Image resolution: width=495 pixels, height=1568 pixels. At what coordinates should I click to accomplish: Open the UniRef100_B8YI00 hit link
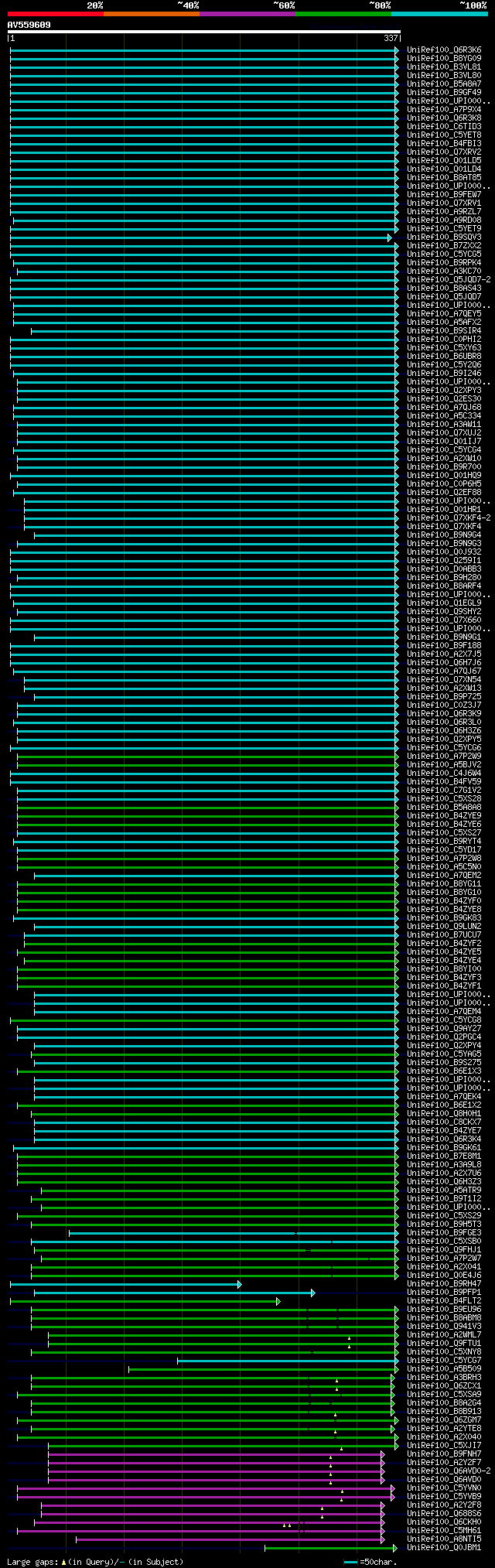pos(444,969)
